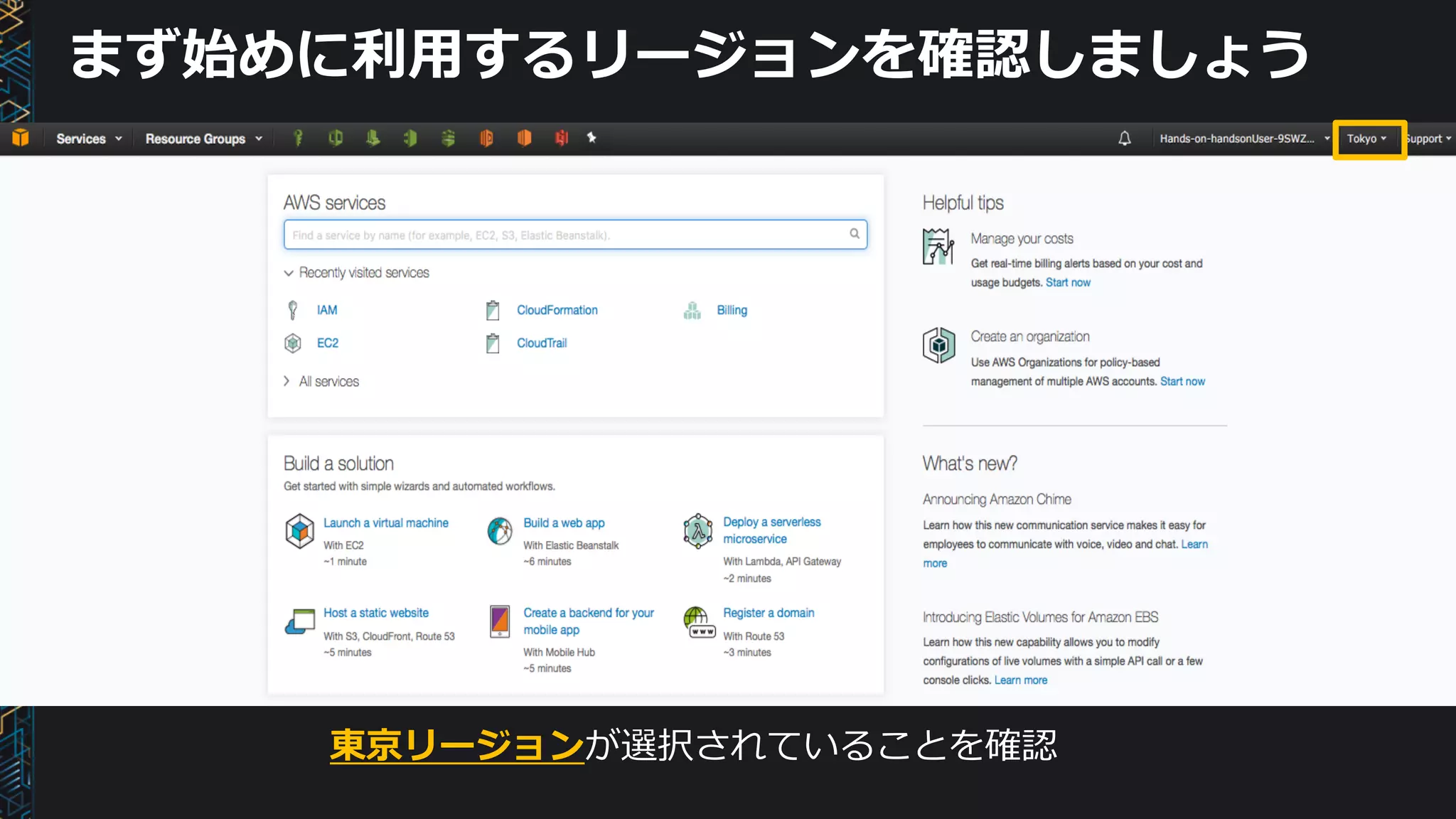Click Start now under Manage your costs
The height and width of the screenshot is (819, 1456).
pos(1068,282)
